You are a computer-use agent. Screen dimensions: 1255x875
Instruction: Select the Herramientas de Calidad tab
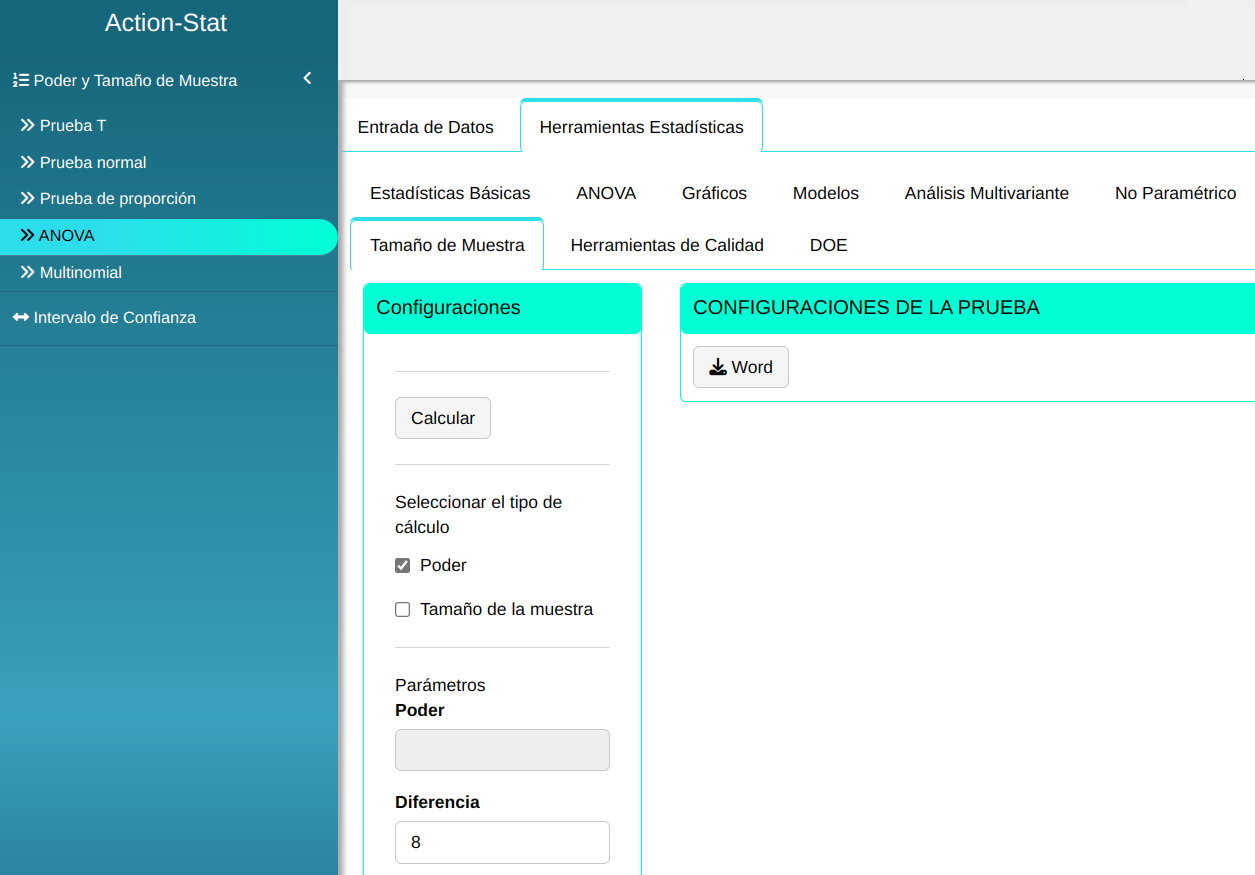667,245
